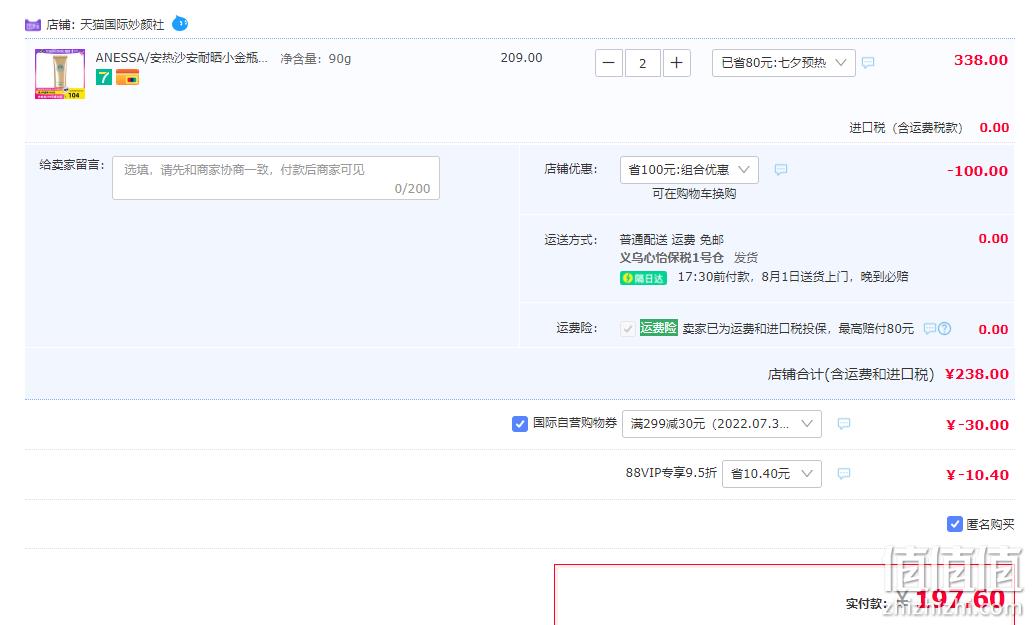
Task: Click the unit price 209.00
Action: pos(521,58)
